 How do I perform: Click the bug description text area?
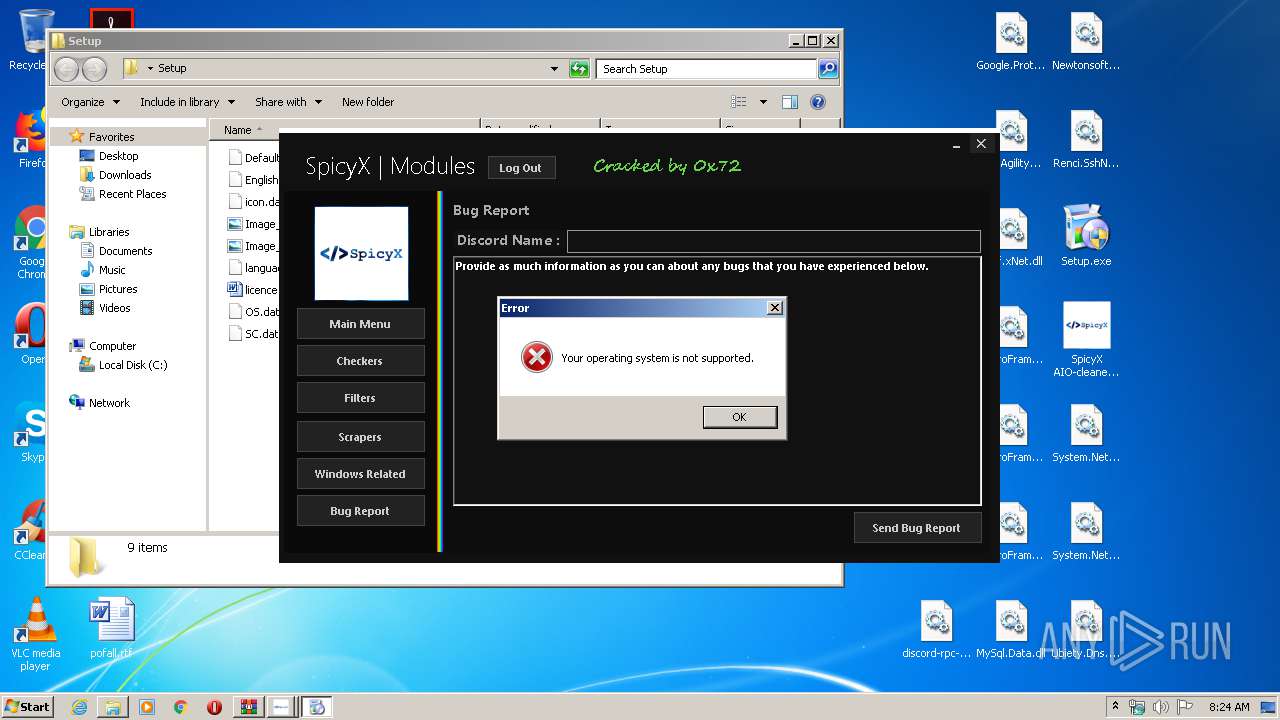717,380
